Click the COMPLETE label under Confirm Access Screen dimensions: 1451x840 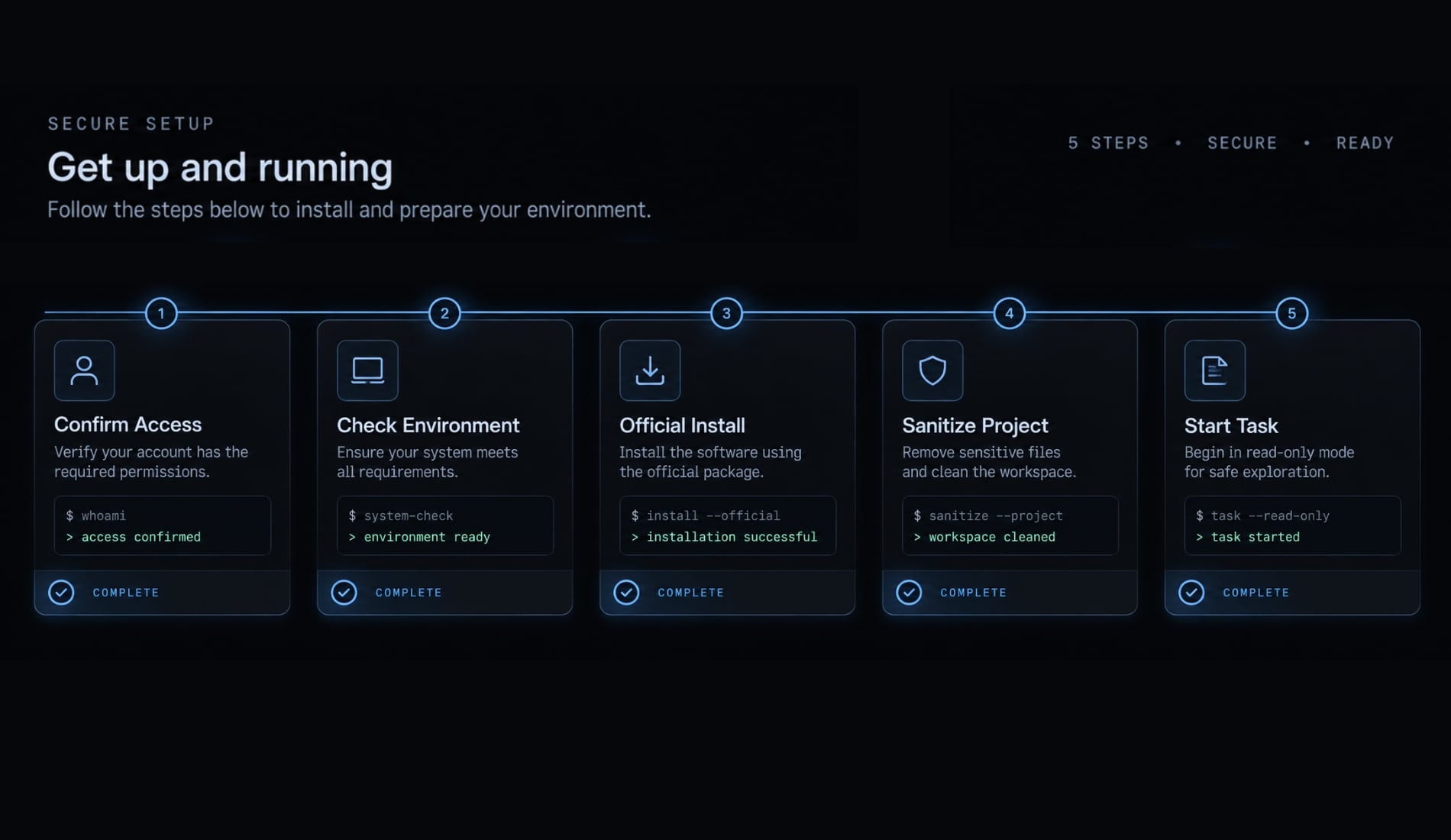(126, 593)
